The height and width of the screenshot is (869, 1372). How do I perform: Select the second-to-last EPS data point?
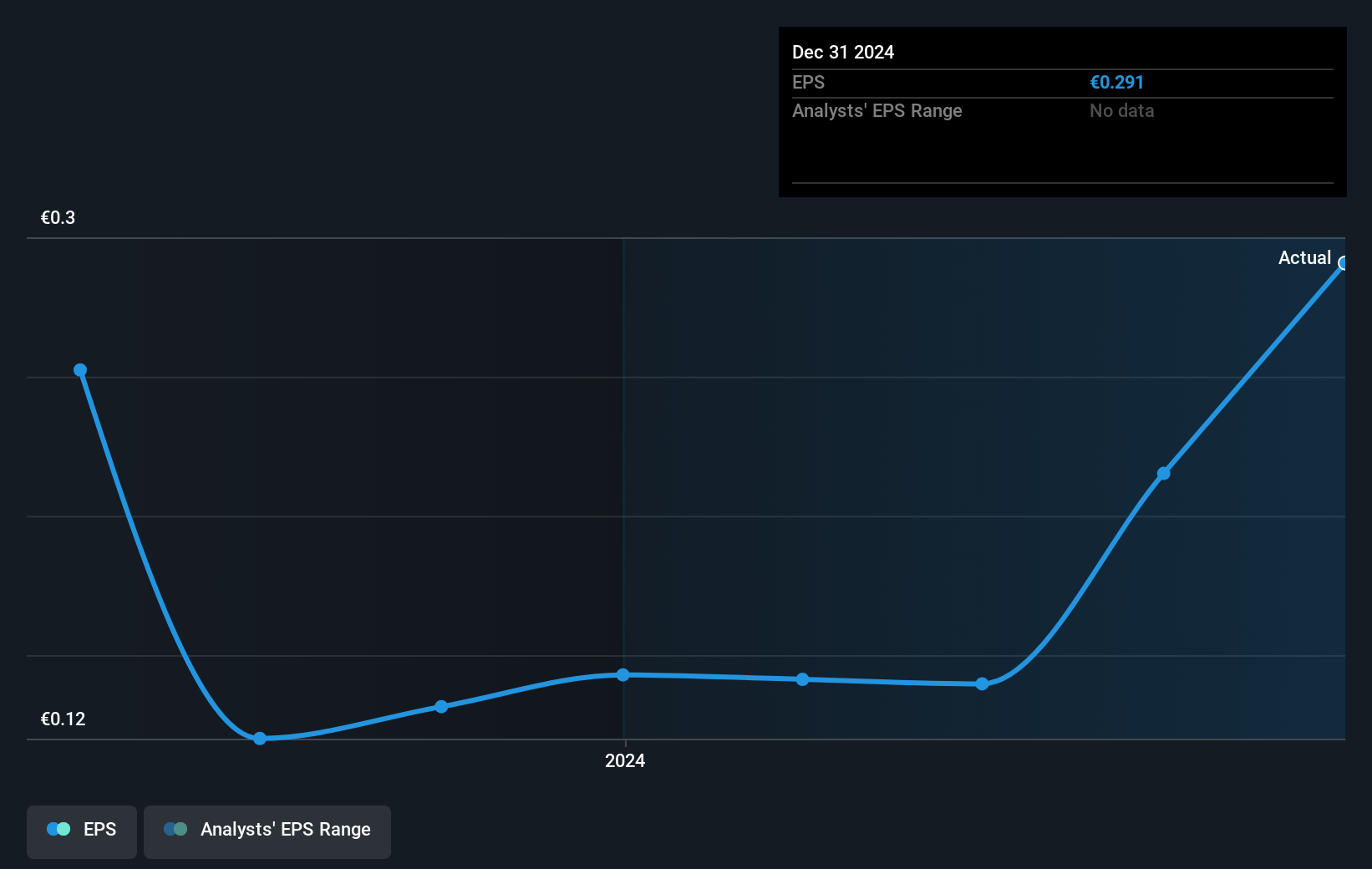tap(1163, 473)
